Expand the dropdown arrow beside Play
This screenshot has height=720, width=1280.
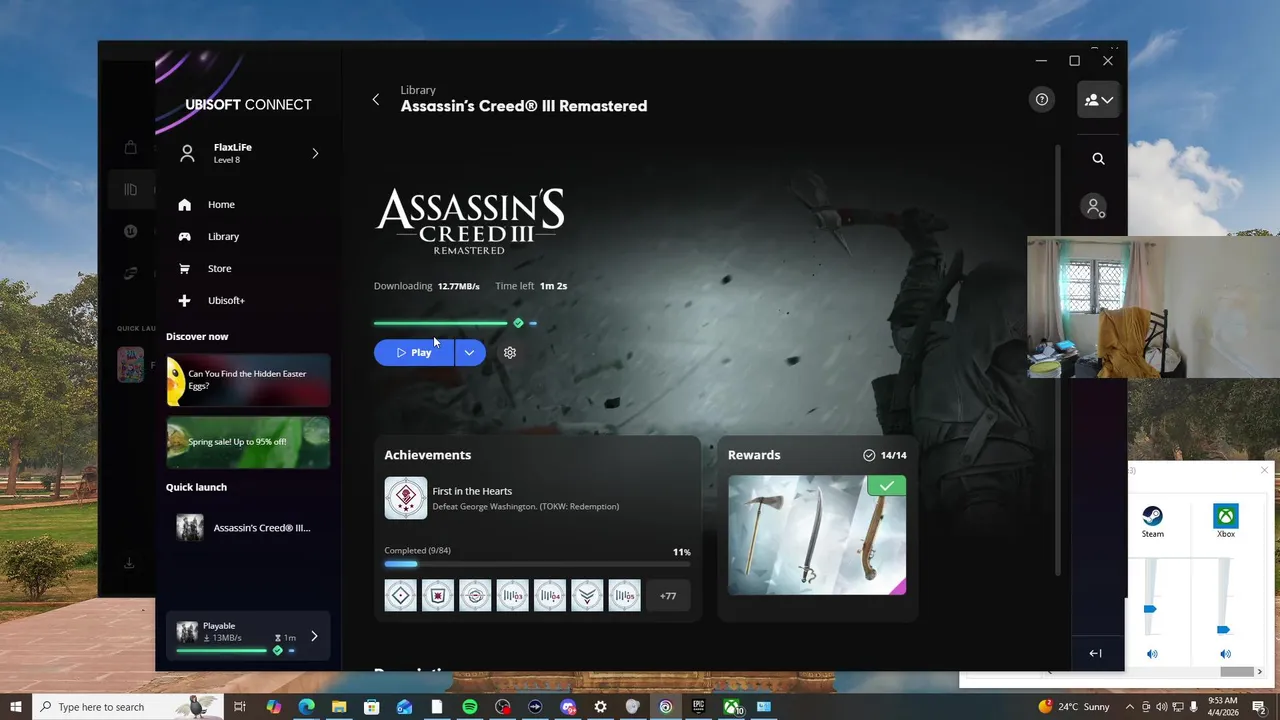pyautogui.click(x=470, y=352)
